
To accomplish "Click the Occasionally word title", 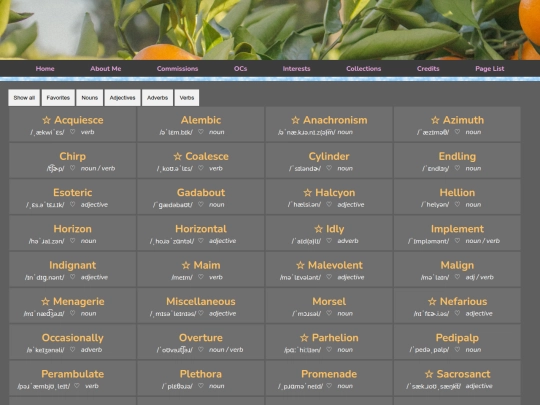I will tap(72, 338).
